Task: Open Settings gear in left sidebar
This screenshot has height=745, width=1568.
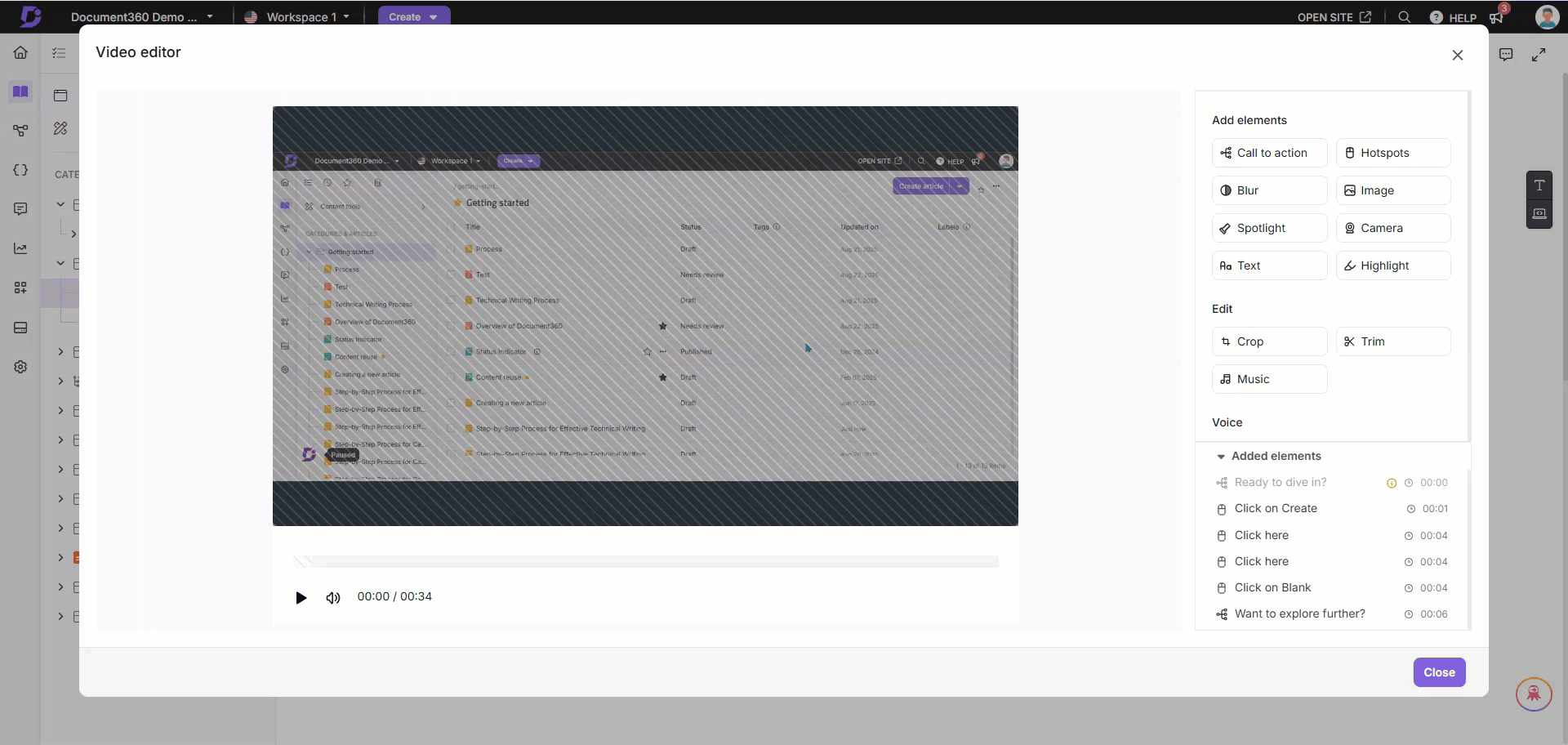Action: tap(20, 367)
